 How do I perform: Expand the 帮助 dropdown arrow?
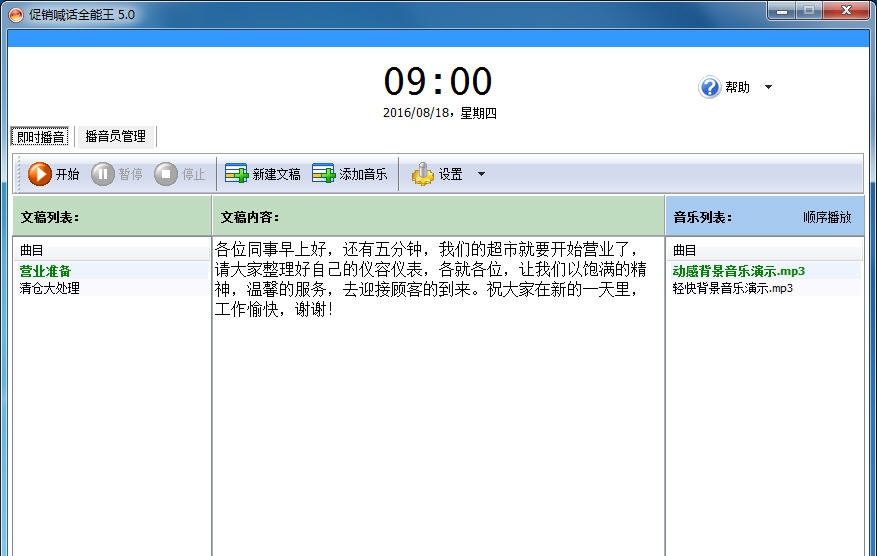coord(768,87)
